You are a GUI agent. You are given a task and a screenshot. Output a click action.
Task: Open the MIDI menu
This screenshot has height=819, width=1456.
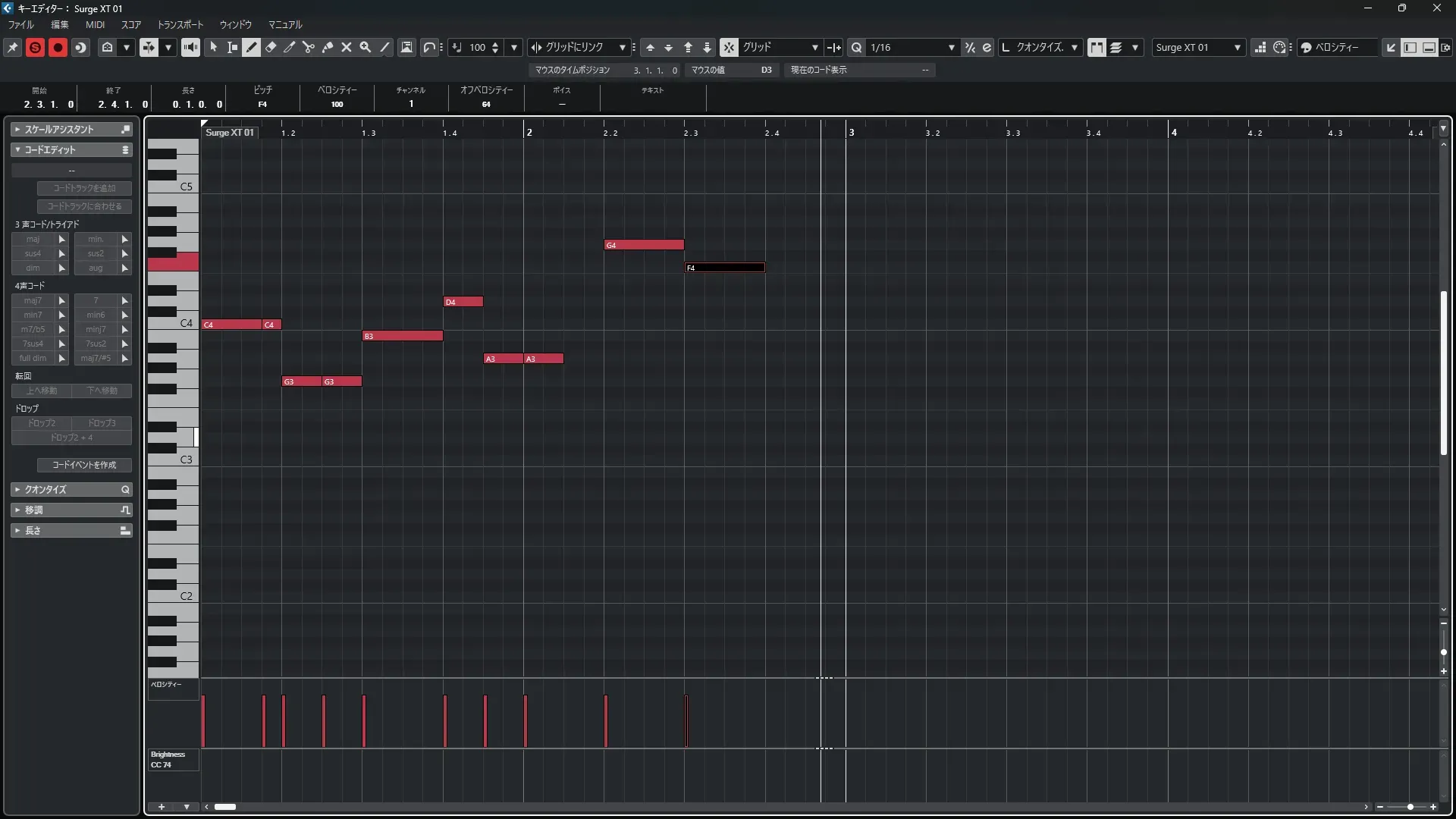coord(95,24)
